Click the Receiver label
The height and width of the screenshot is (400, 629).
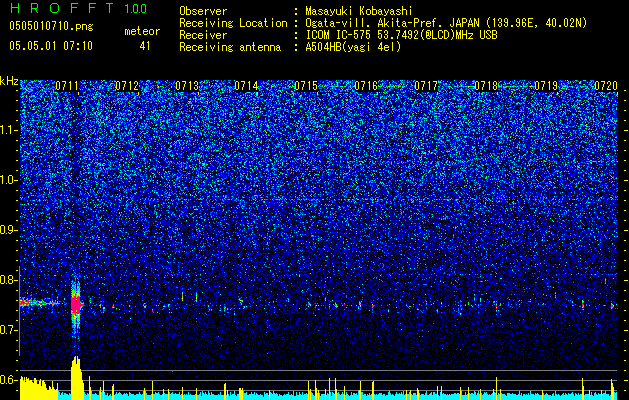point(203,35)
